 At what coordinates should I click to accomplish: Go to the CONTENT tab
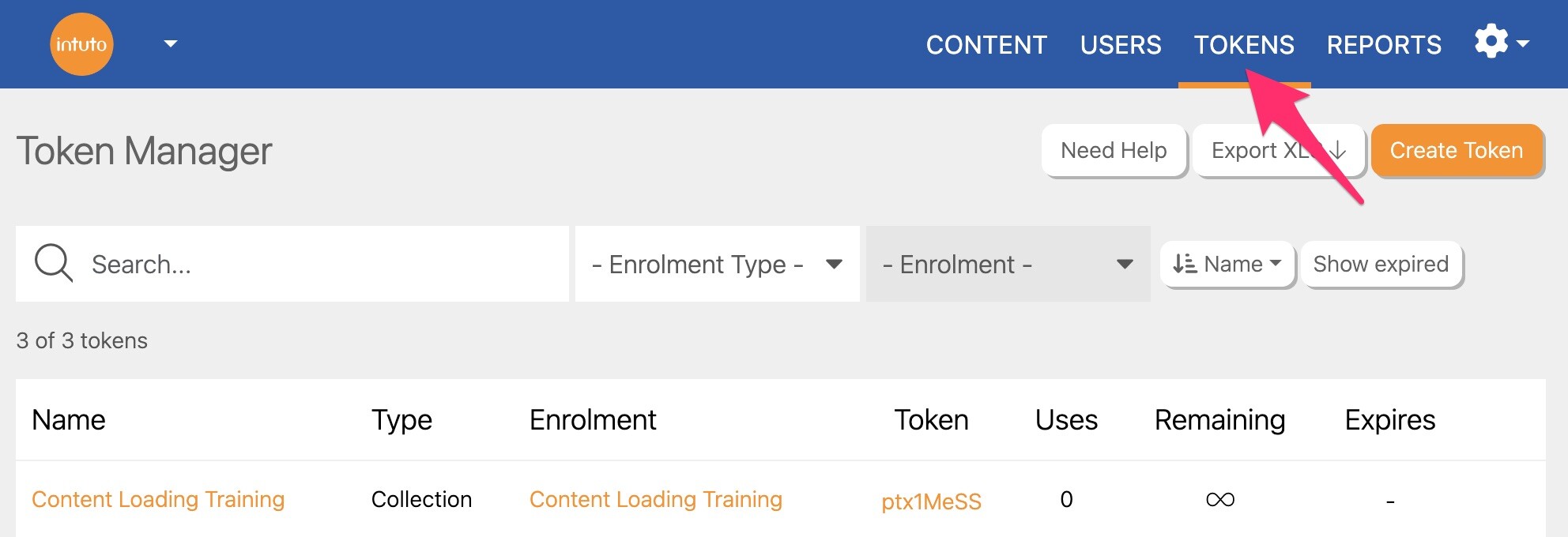[986, 45]
